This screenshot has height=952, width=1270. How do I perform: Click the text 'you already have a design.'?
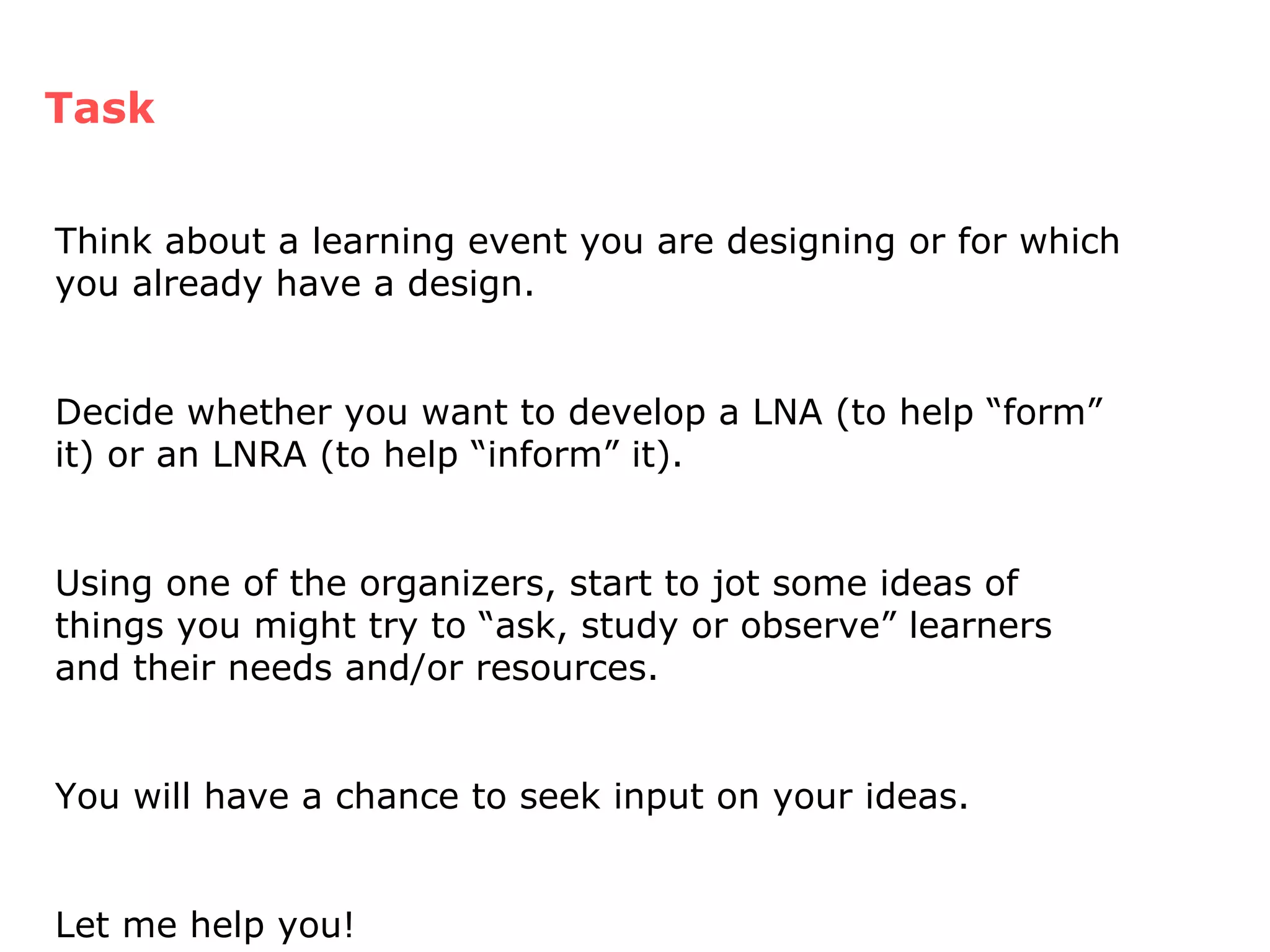pyautogui.click(x=295, y=284)
